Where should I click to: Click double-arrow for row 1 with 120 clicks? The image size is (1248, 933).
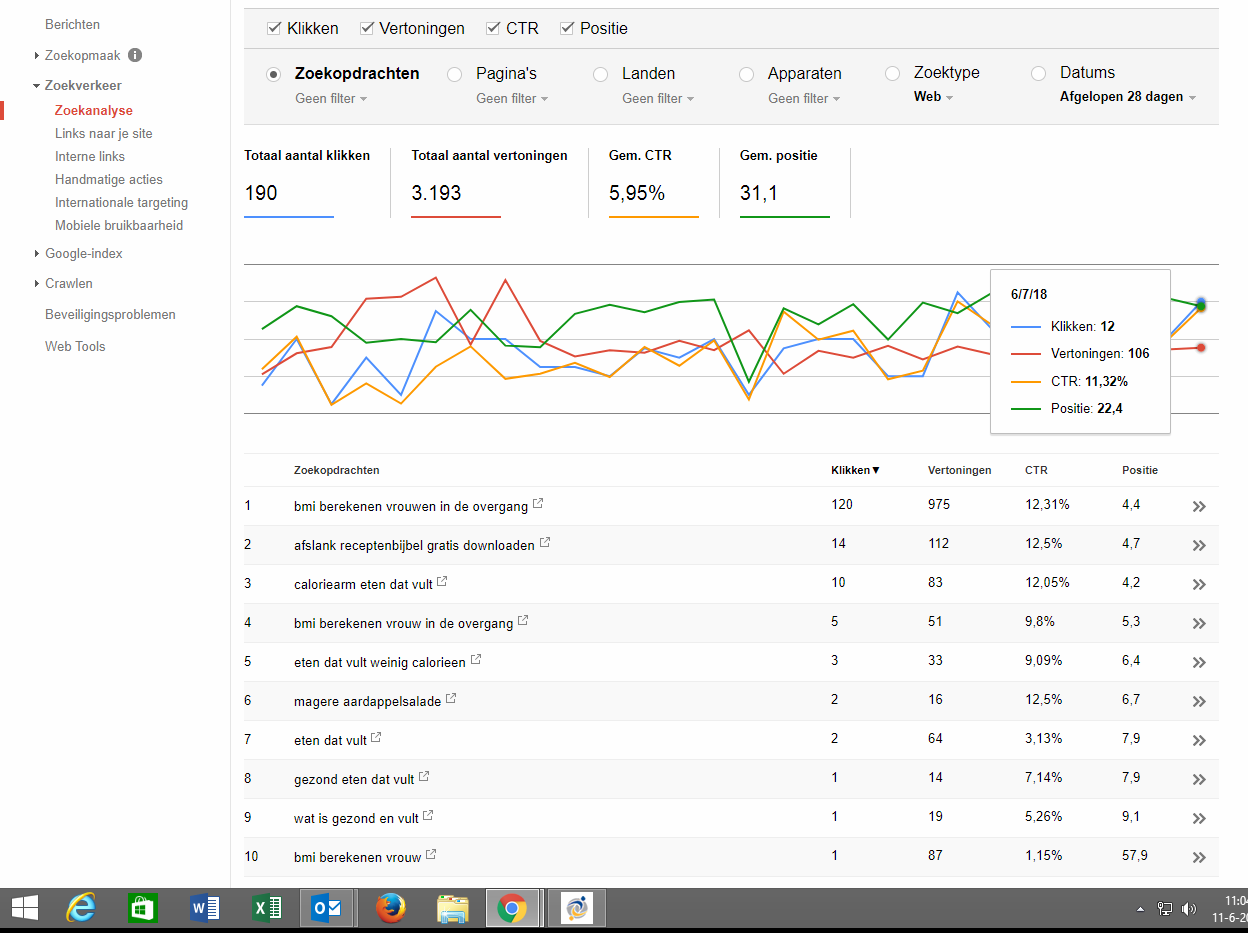pos(1199,507)
